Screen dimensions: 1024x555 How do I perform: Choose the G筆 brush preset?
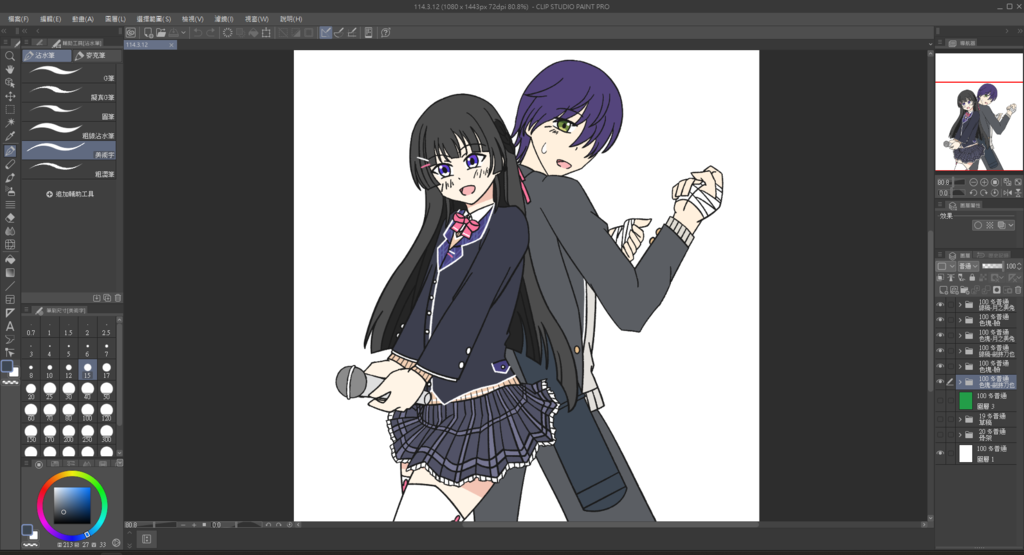[69, 74]
